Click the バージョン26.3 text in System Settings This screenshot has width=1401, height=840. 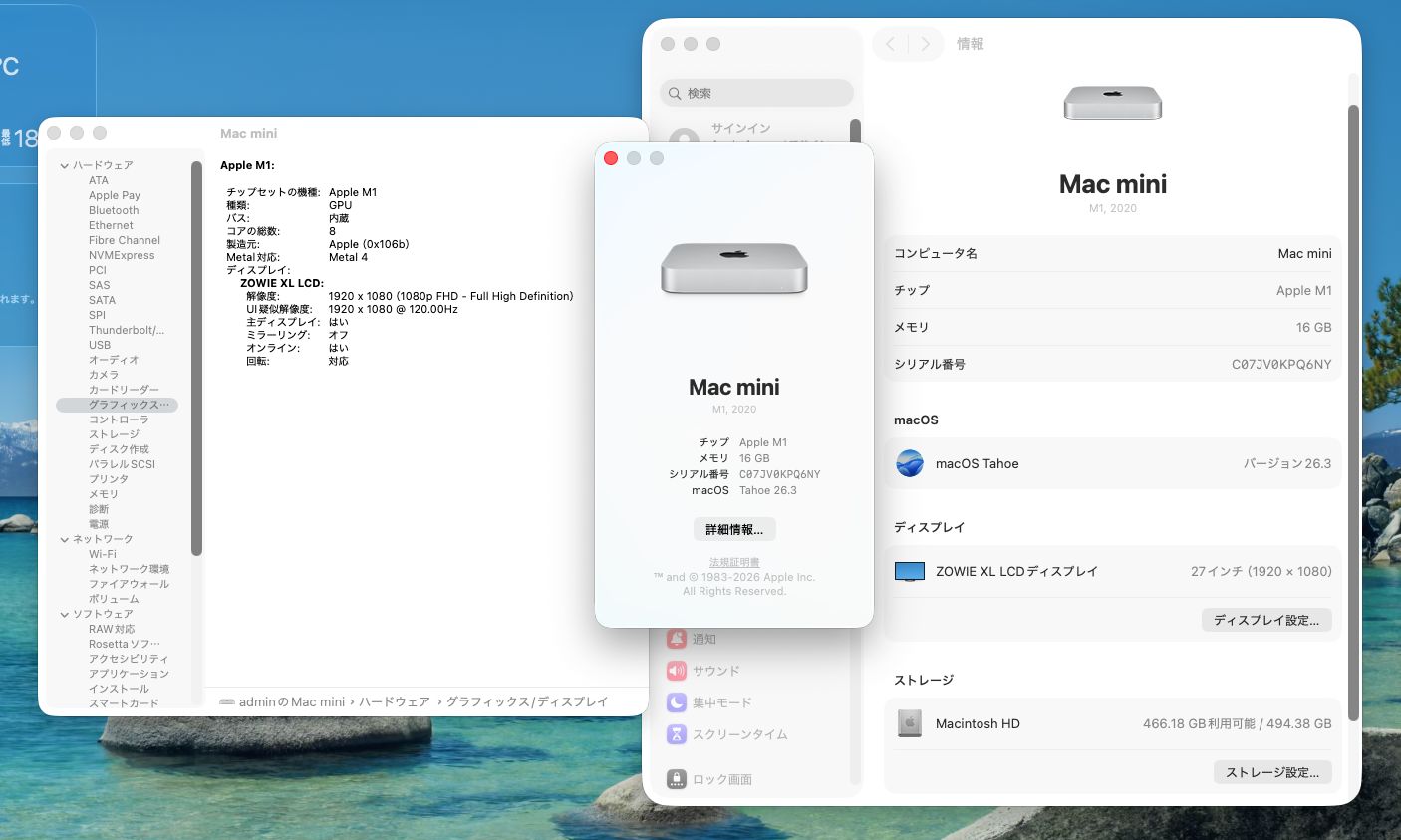tap(1287, 463)
